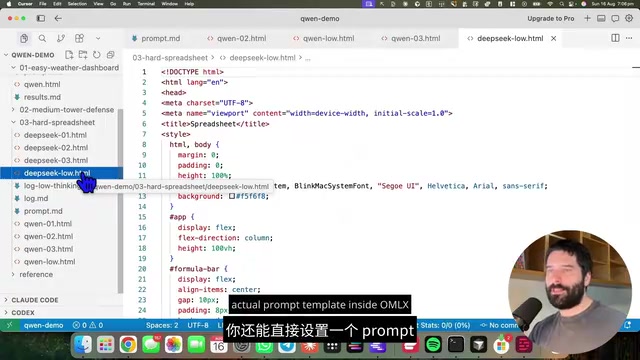Open Terminal app in the Dock
Viewport: 640px width, 360px height.
(x=456, y=345)
